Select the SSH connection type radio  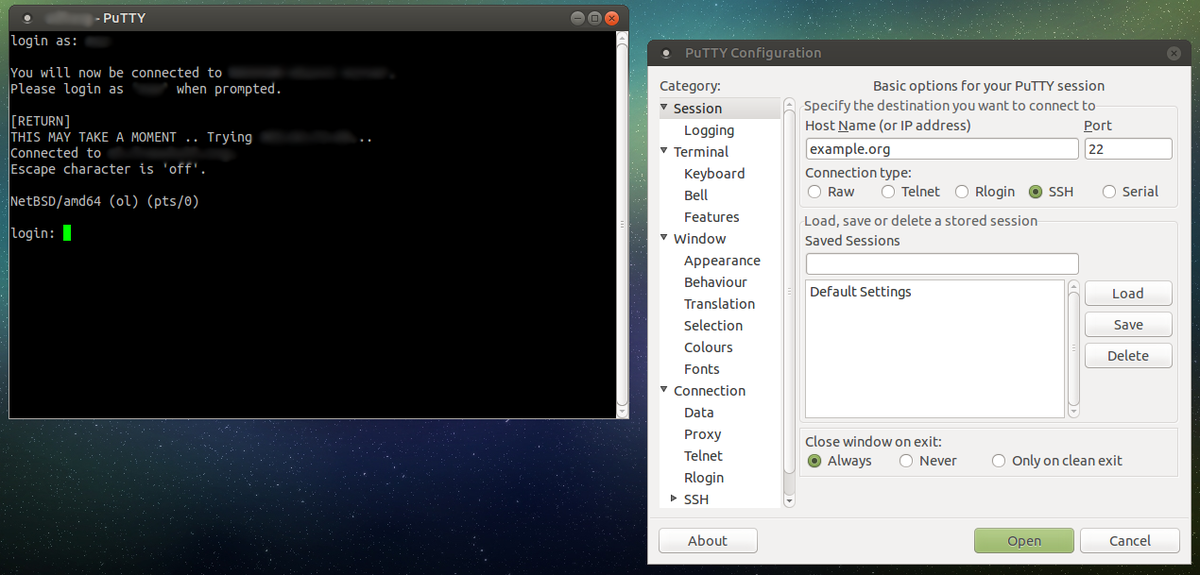1035,191
